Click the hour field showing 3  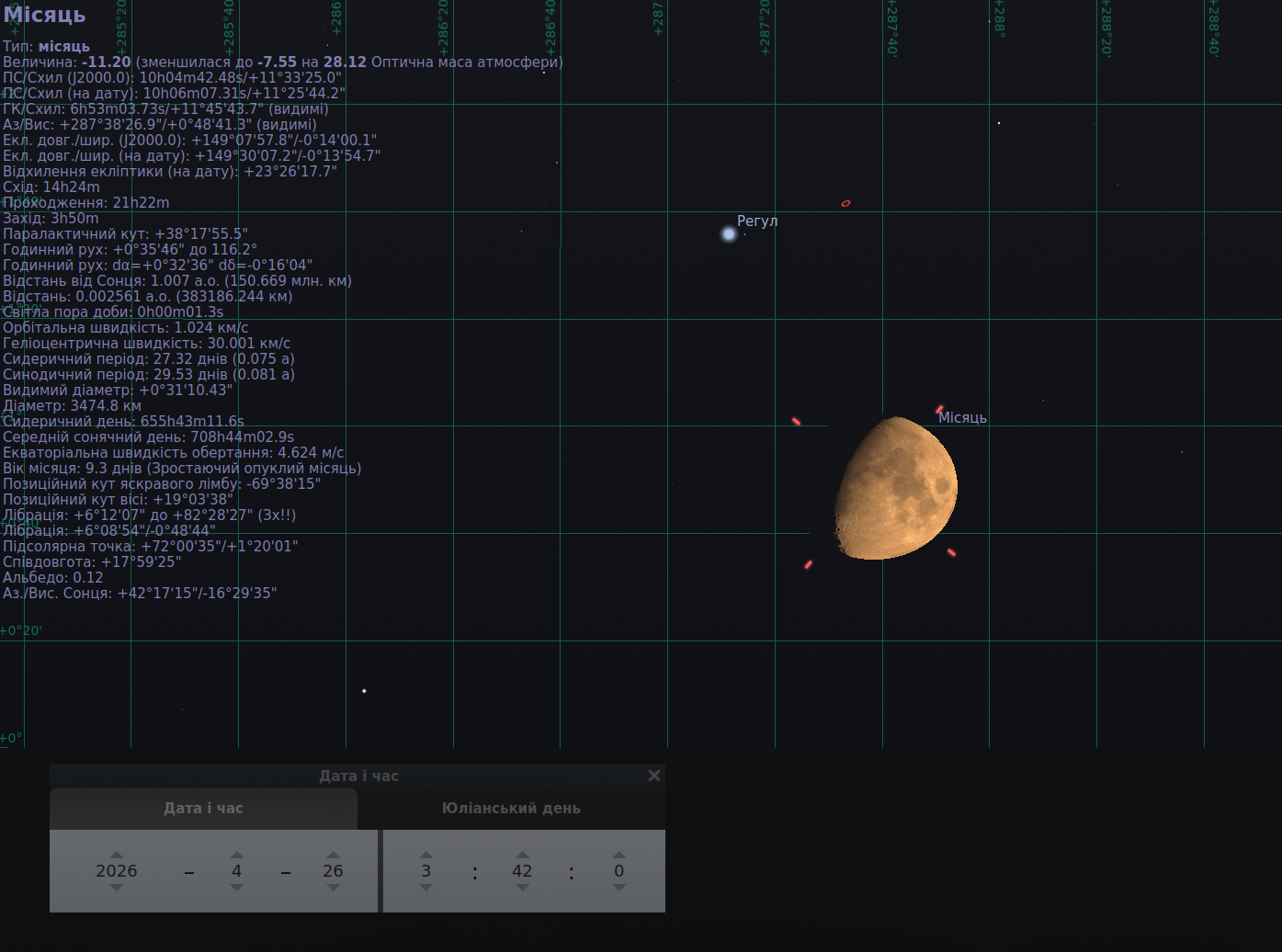425,871
